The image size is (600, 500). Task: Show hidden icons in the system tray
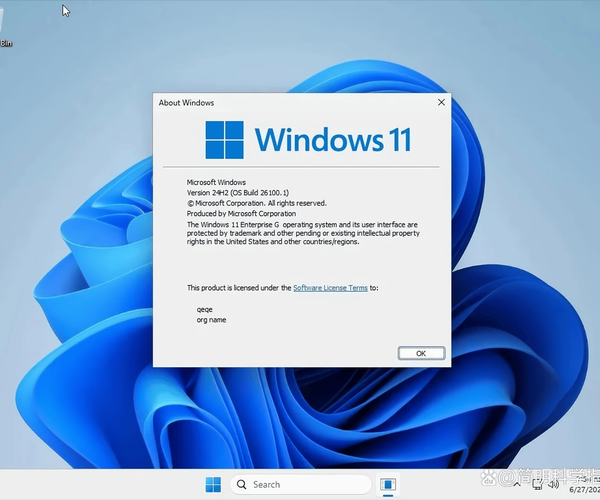(517, 485)
